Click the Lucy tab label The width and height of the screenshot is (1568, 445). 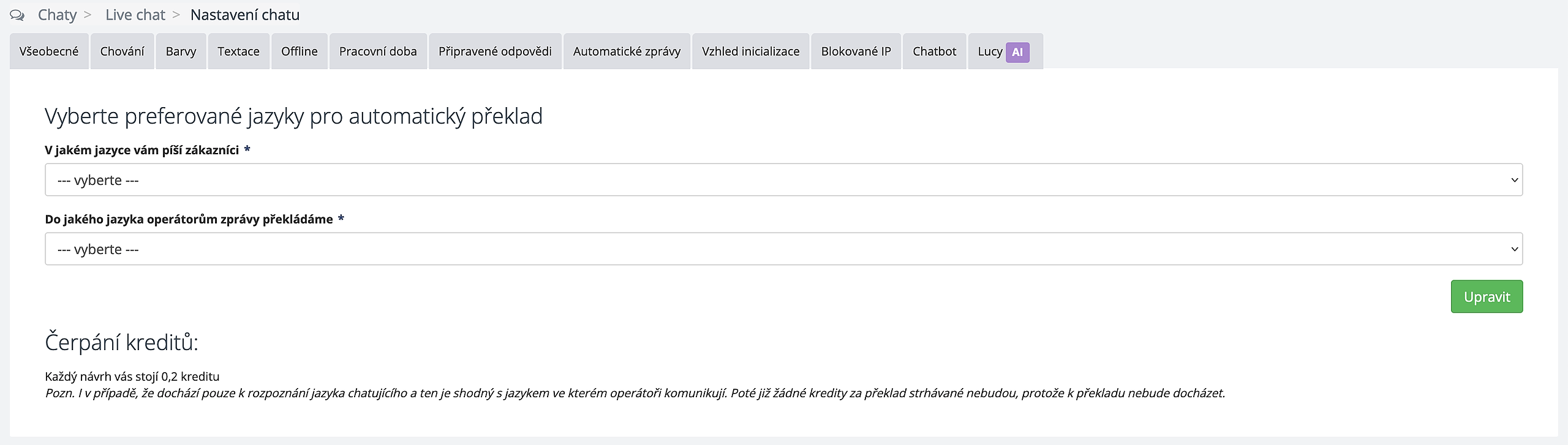(989, 51)
